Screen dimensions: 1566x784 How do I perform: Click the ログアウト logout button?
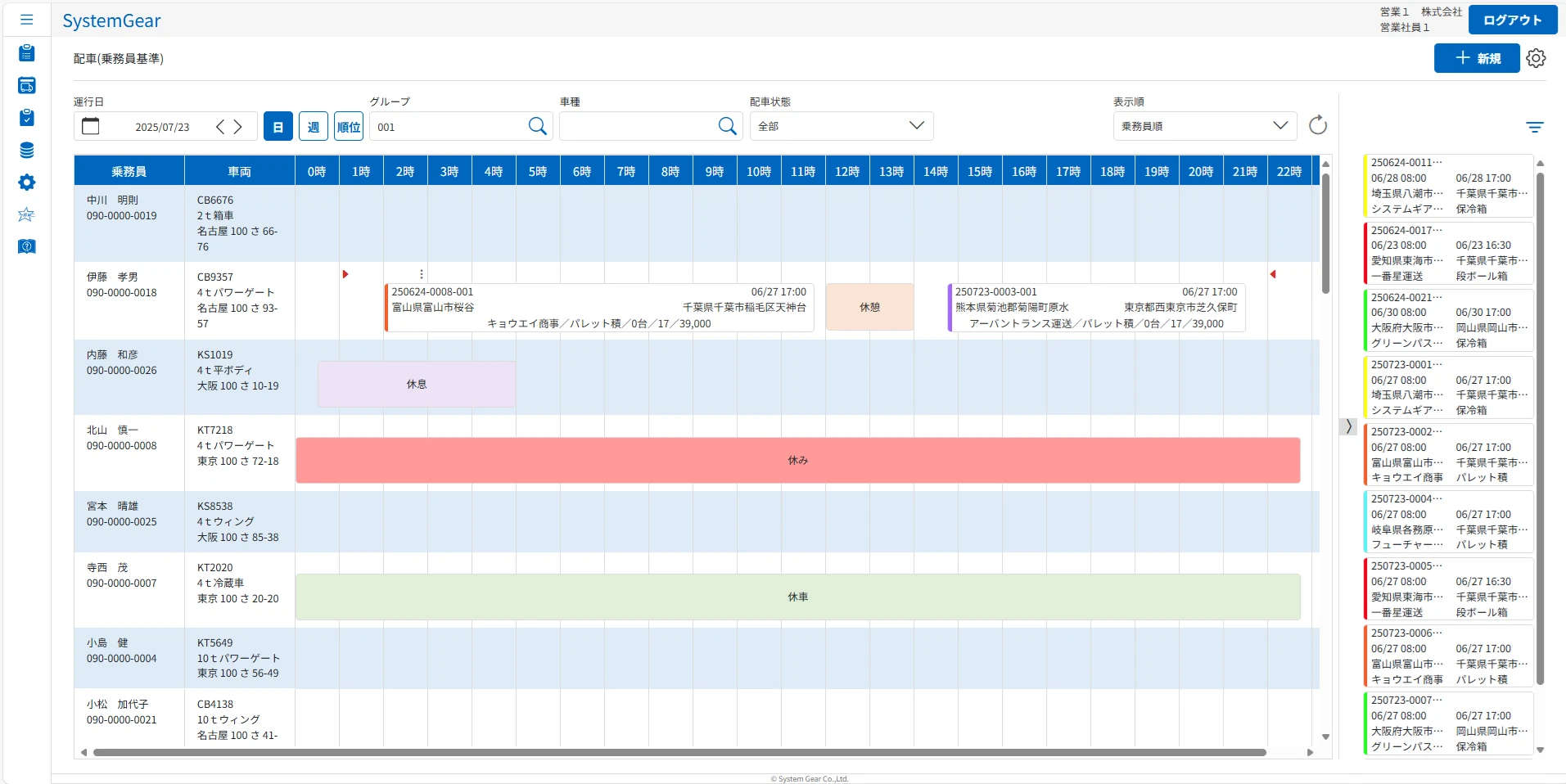tap(1512, 20)
